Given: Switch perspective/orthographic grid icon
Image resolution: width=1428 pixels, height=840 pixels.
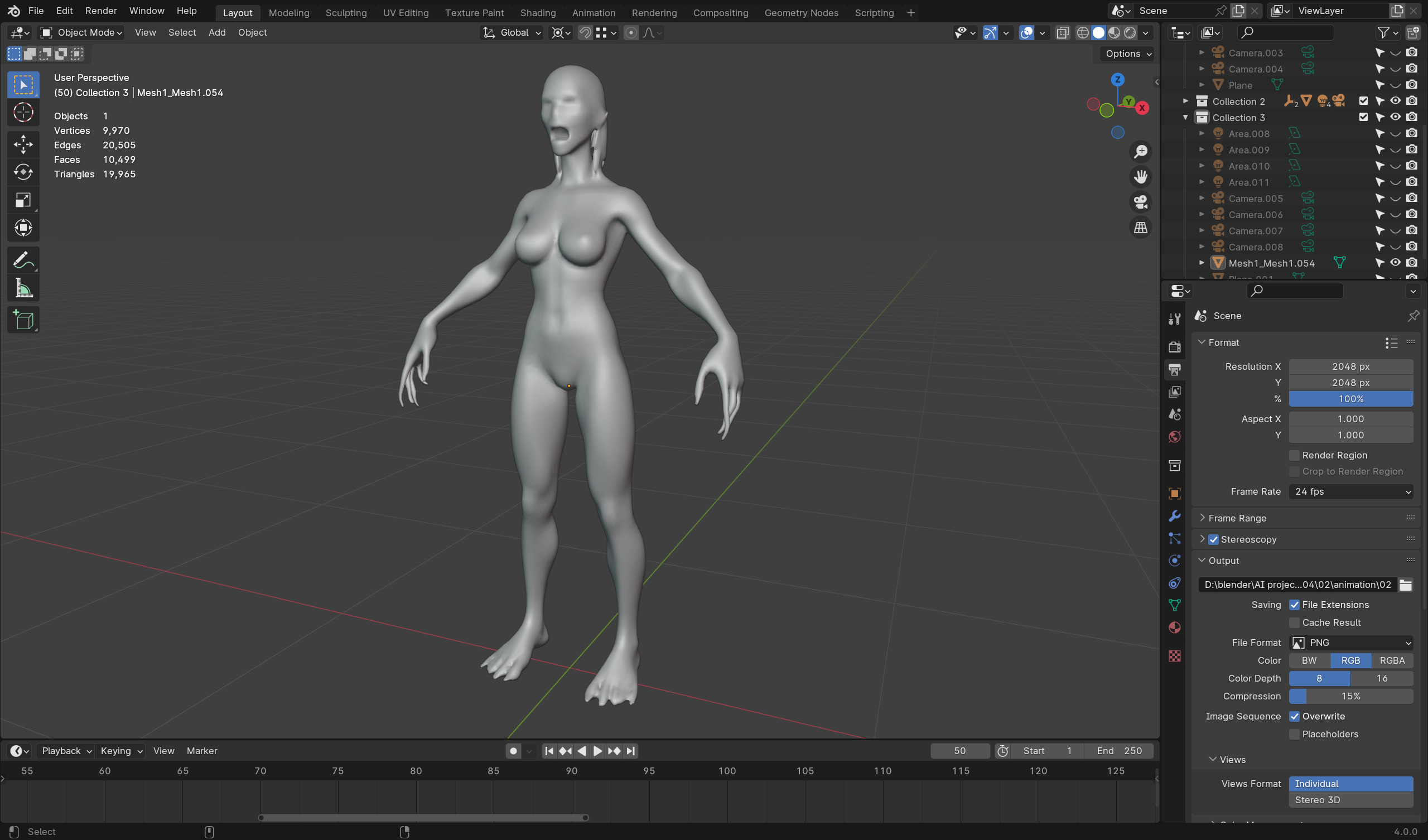Looking at the screenshot, I should click(x=1140, y=228).
